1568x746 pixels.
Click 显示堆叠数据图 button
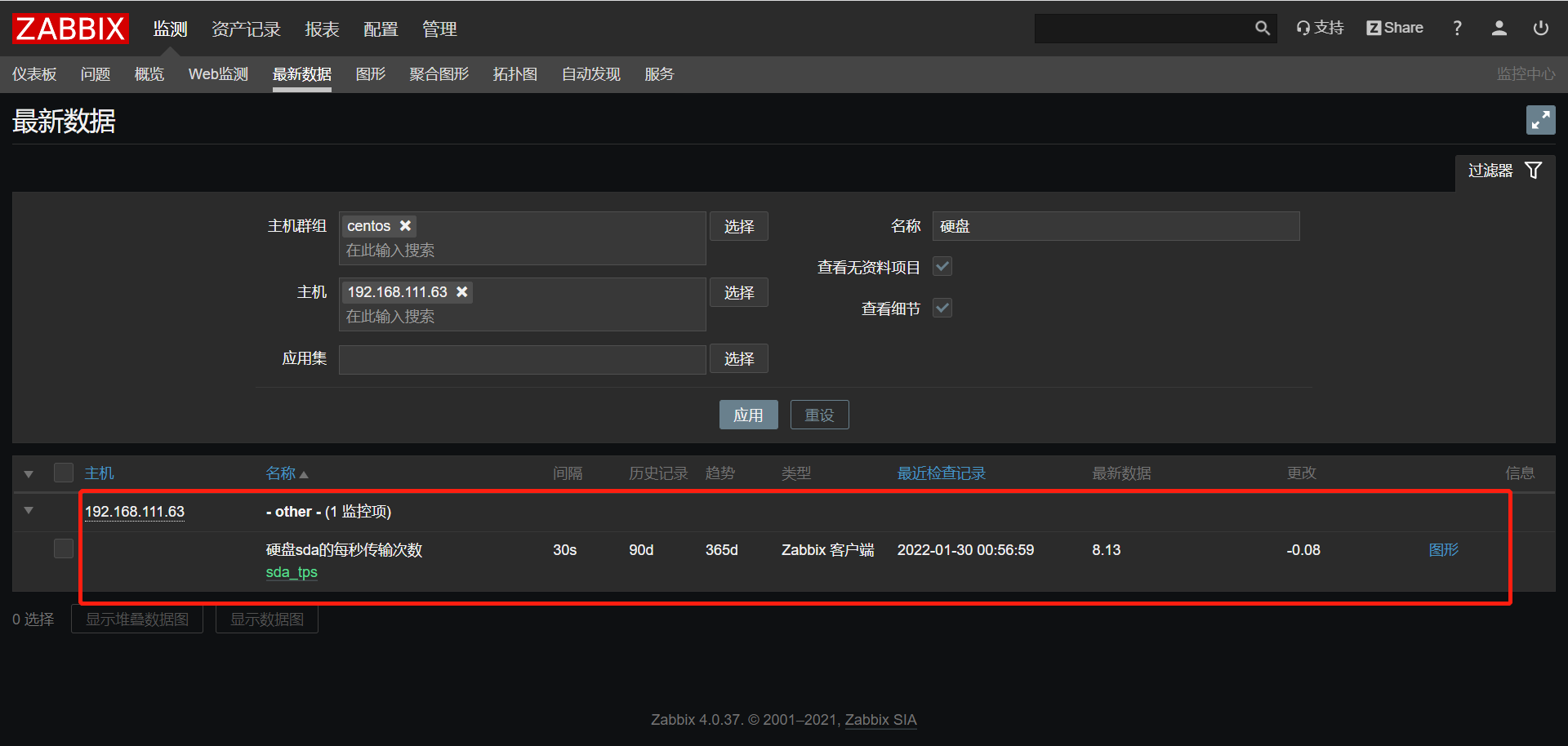click(137, 619)
